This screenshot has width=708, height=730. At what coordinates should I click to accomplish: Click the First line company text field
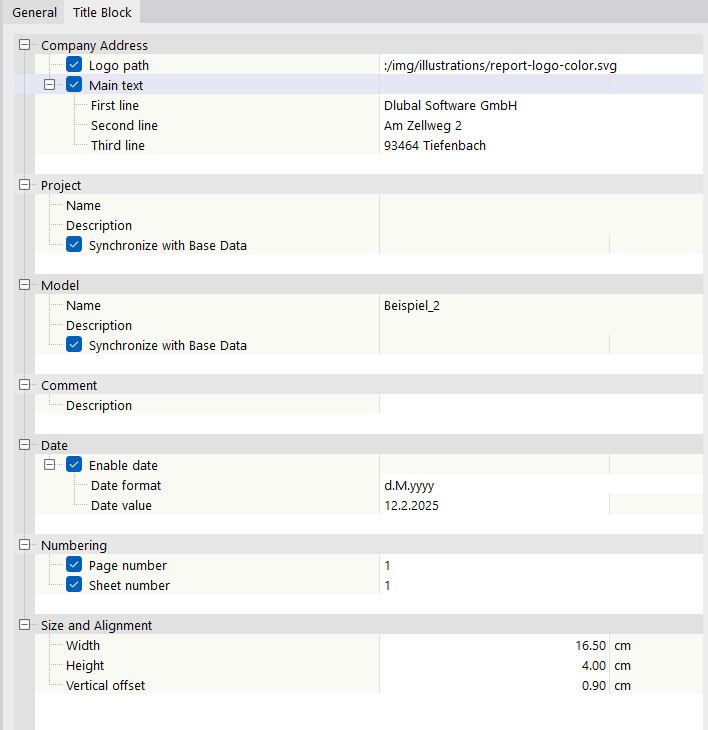click(x=540, y=105)
